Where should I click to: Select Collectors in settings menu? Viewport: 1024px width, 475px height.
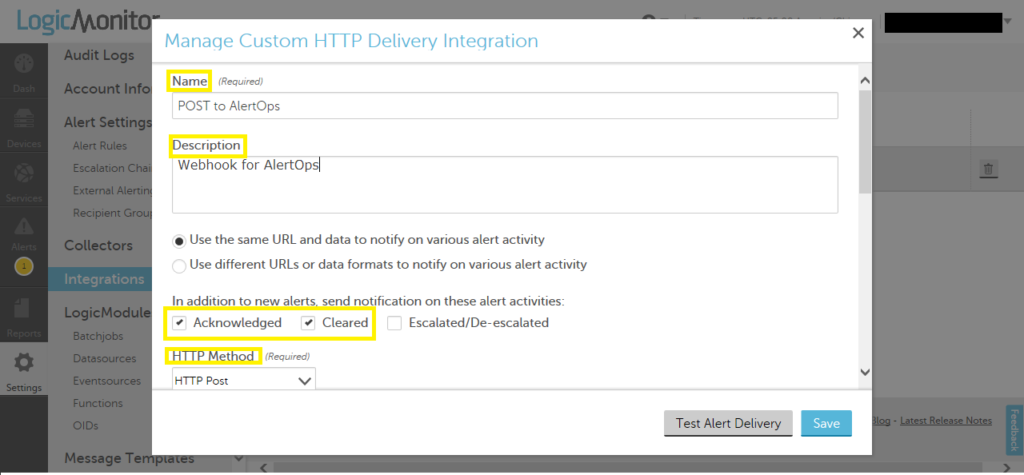(98, 245)
